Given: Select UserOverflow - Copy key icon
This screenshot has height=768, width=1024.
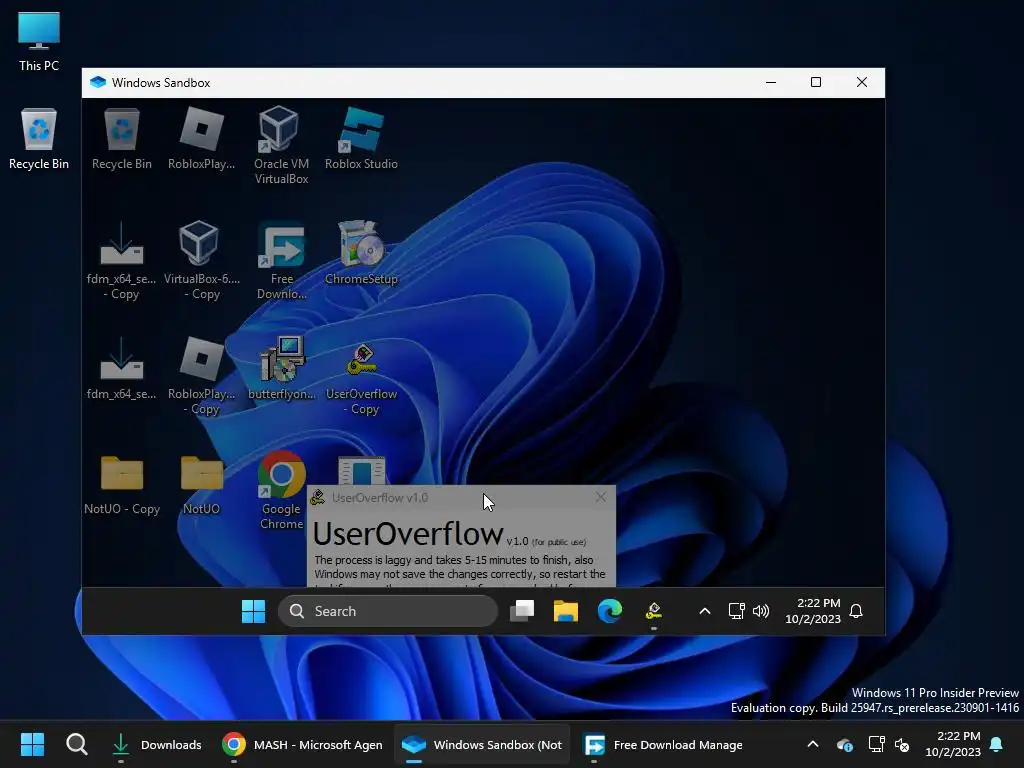Looking at the screenshot, I should (x=361, y=379).
